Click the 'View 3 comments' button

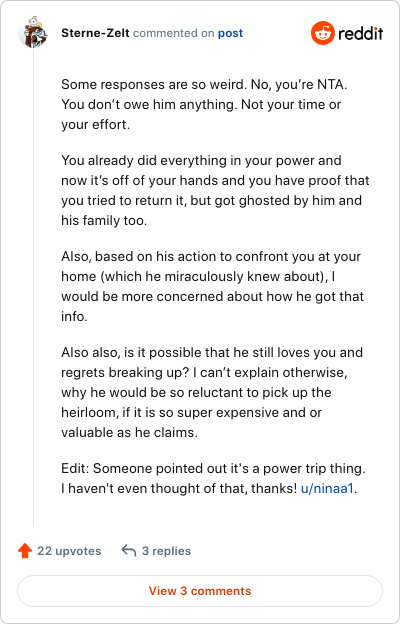tap(200, 591)
